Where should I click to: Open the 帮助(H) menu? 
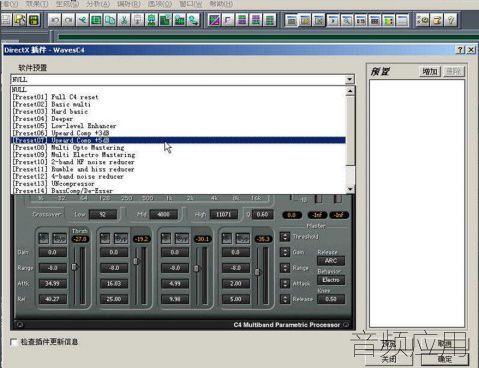[221, 4]
